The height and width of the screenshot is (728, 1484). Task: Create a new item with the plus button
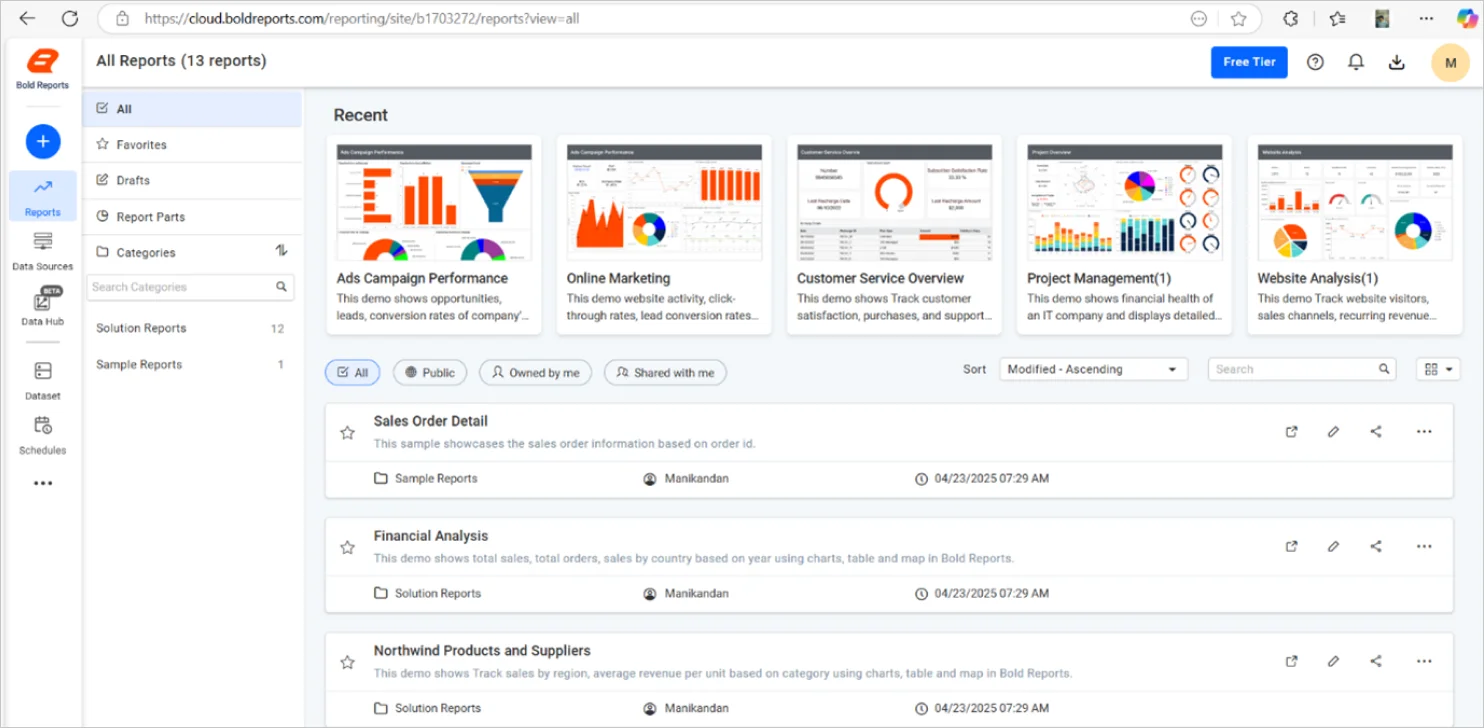(x=42, y=141)
